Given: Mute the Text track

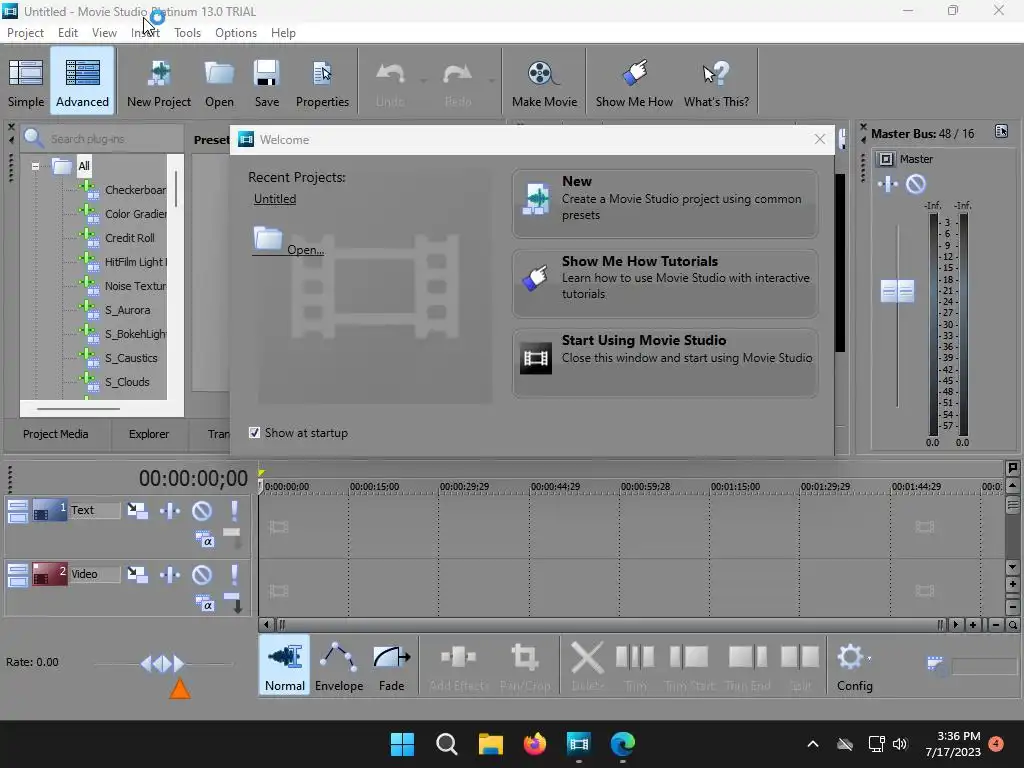Looking at the screenshot, I should 202,511.
